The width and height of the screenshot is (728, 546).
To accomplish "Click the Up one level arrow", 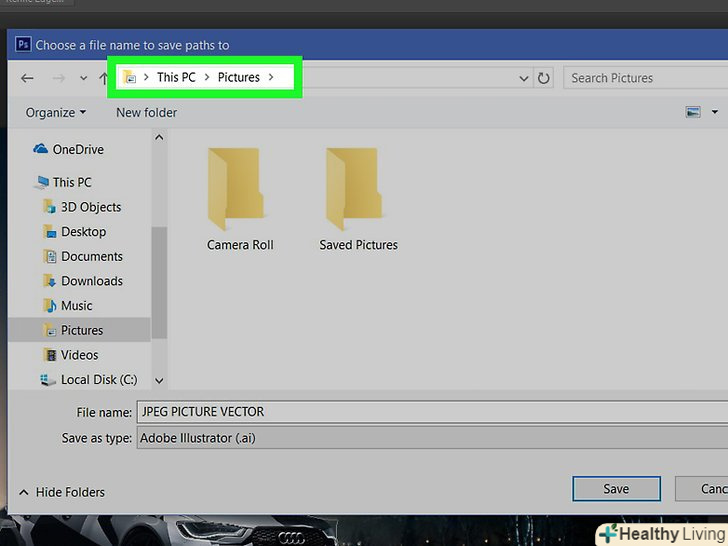I will tap(104, 78).
